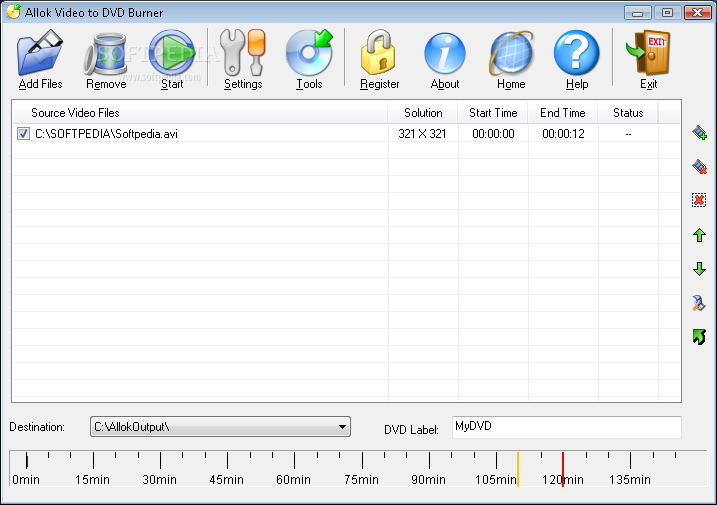Viewport: 717px width, 505px height.
Task: Click the Exit door icon
Action: [648, 53]
